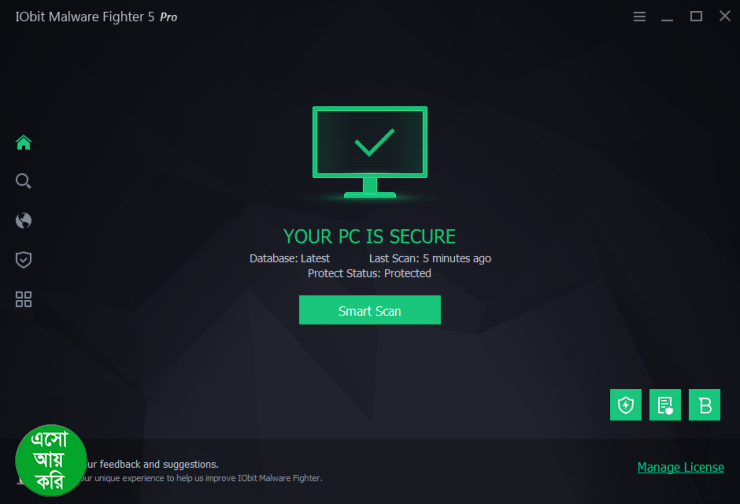Click the shield with lightning bolt icon
Screen dimensions: 740x504
(626, 405)
